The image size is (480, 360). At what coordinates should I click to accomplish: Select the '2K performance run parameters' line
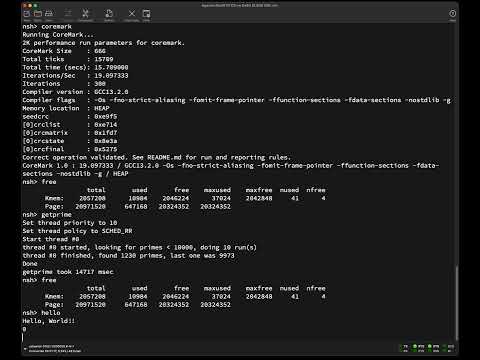[x=103, y=43]
